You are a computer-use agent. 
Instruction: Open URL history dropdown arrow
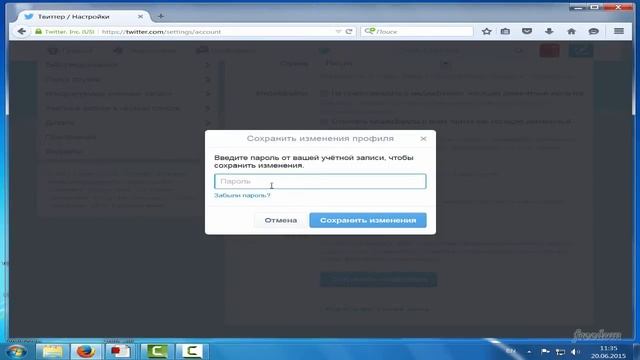click(338, 31)
